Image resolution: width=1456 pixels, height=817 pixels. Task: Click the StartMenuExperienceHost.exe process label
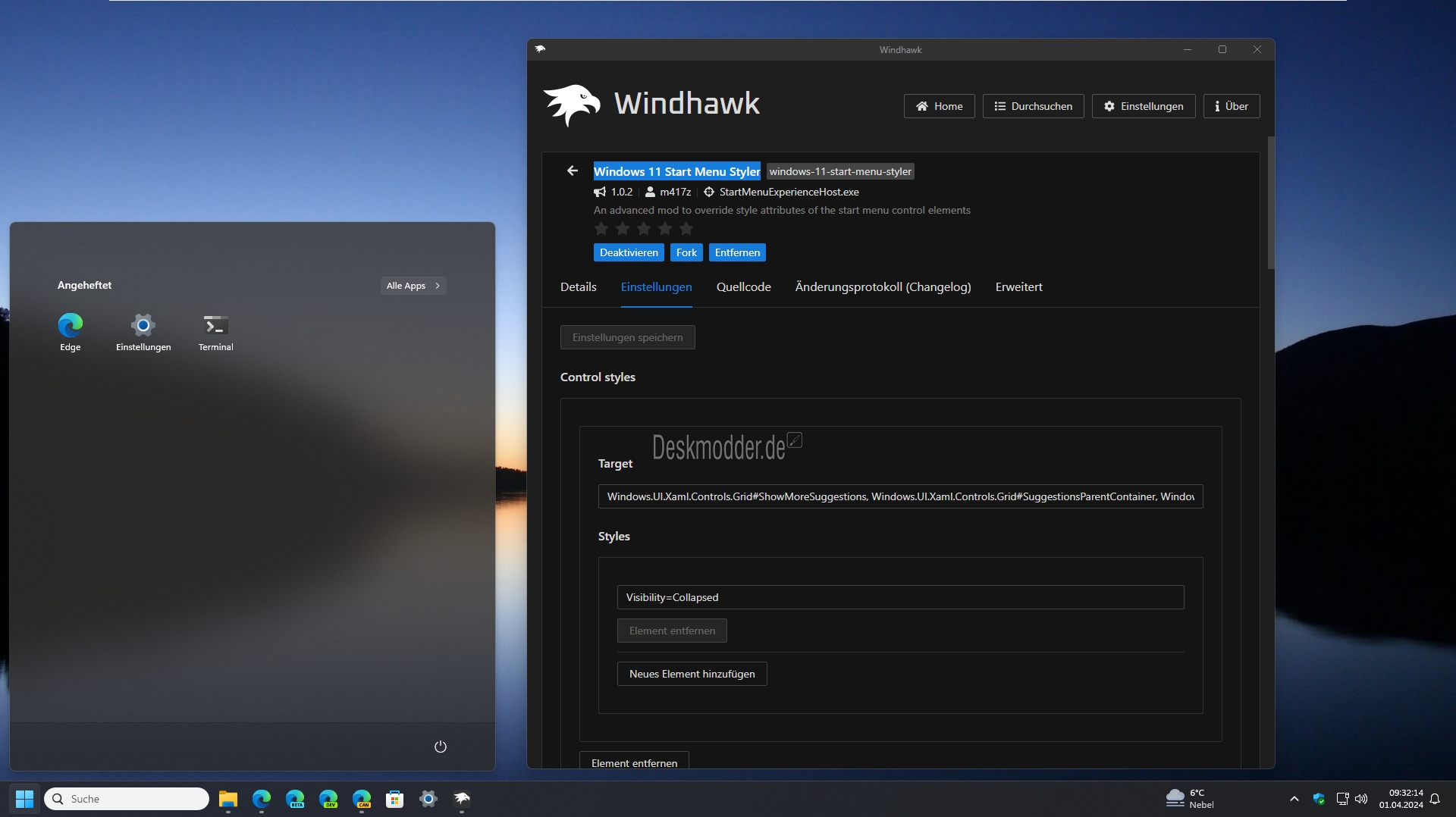point(789,192)
